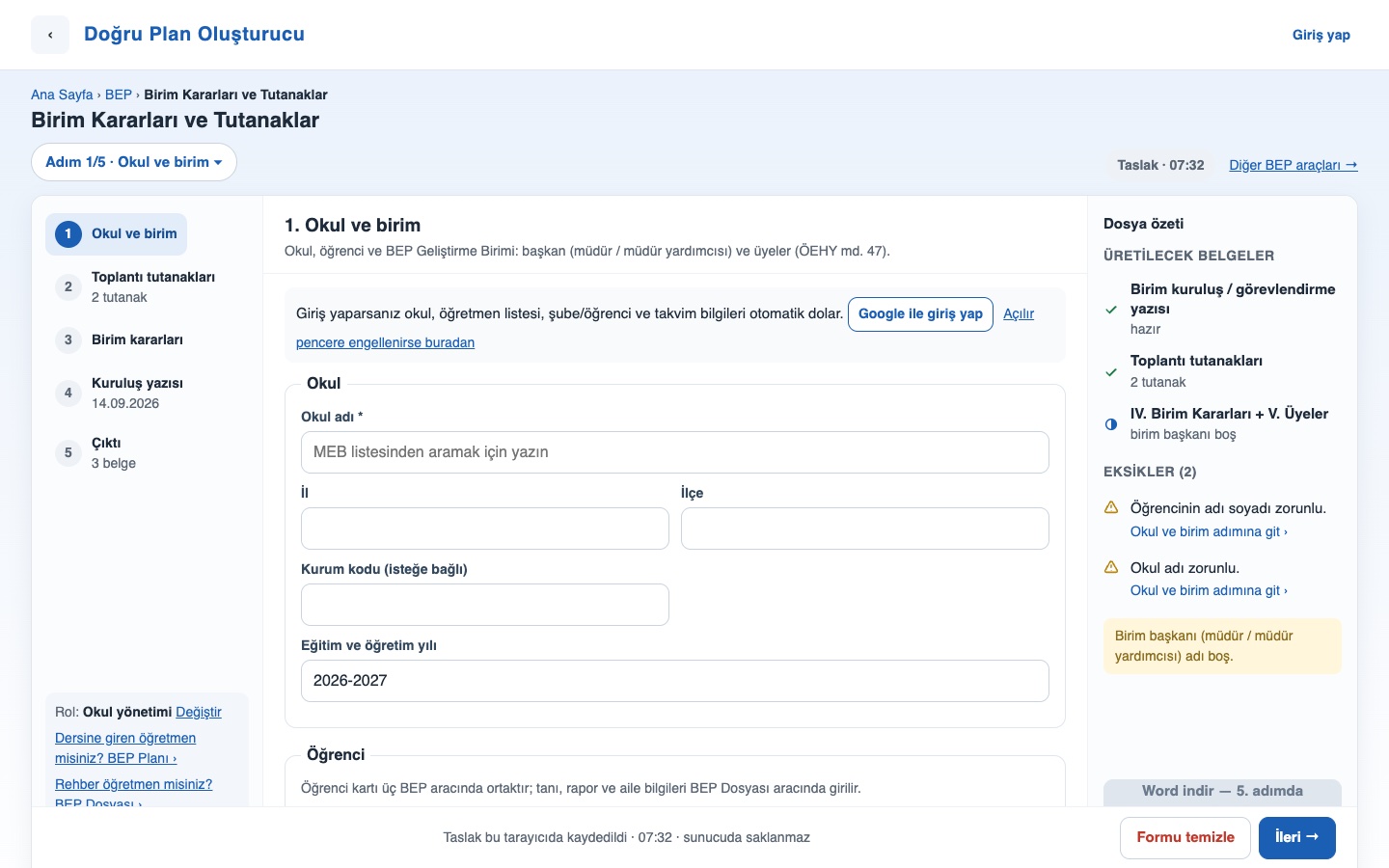Switch to step 4 Kuruluş yazısı
This screenshot has height=868, width=1389.
[120, 393]
